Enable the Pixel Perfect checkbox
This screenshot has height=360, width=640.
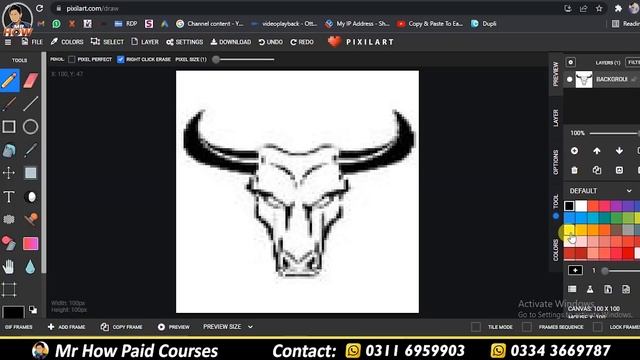[72, 60]
